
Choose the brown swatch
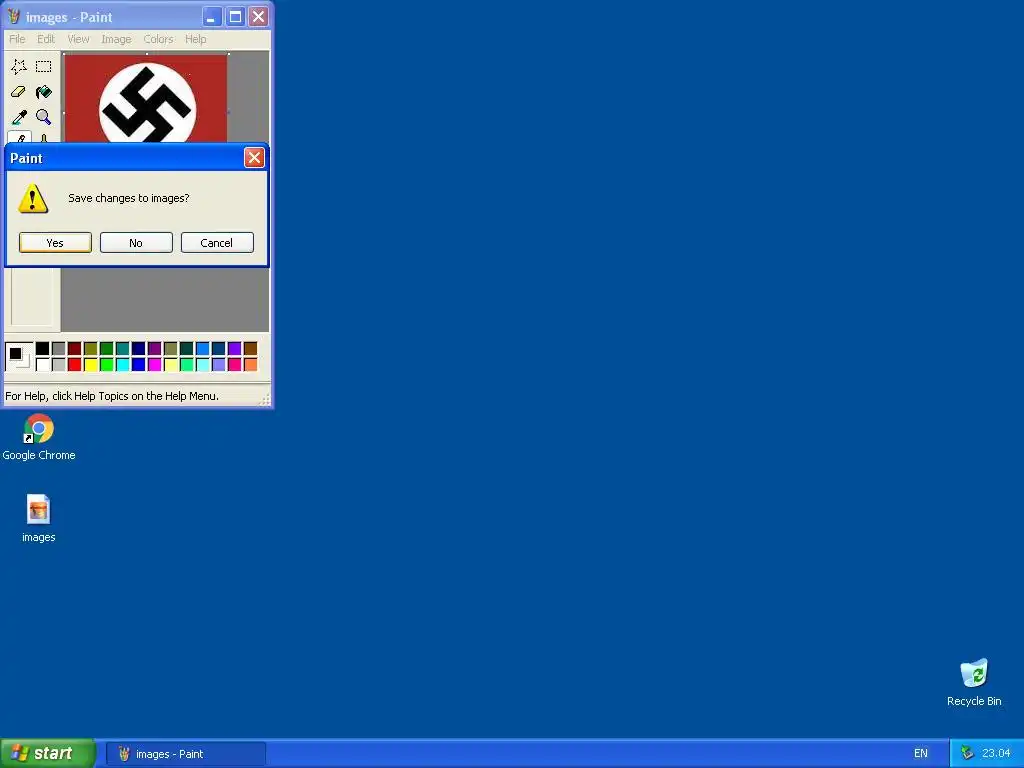click(251, 349)
